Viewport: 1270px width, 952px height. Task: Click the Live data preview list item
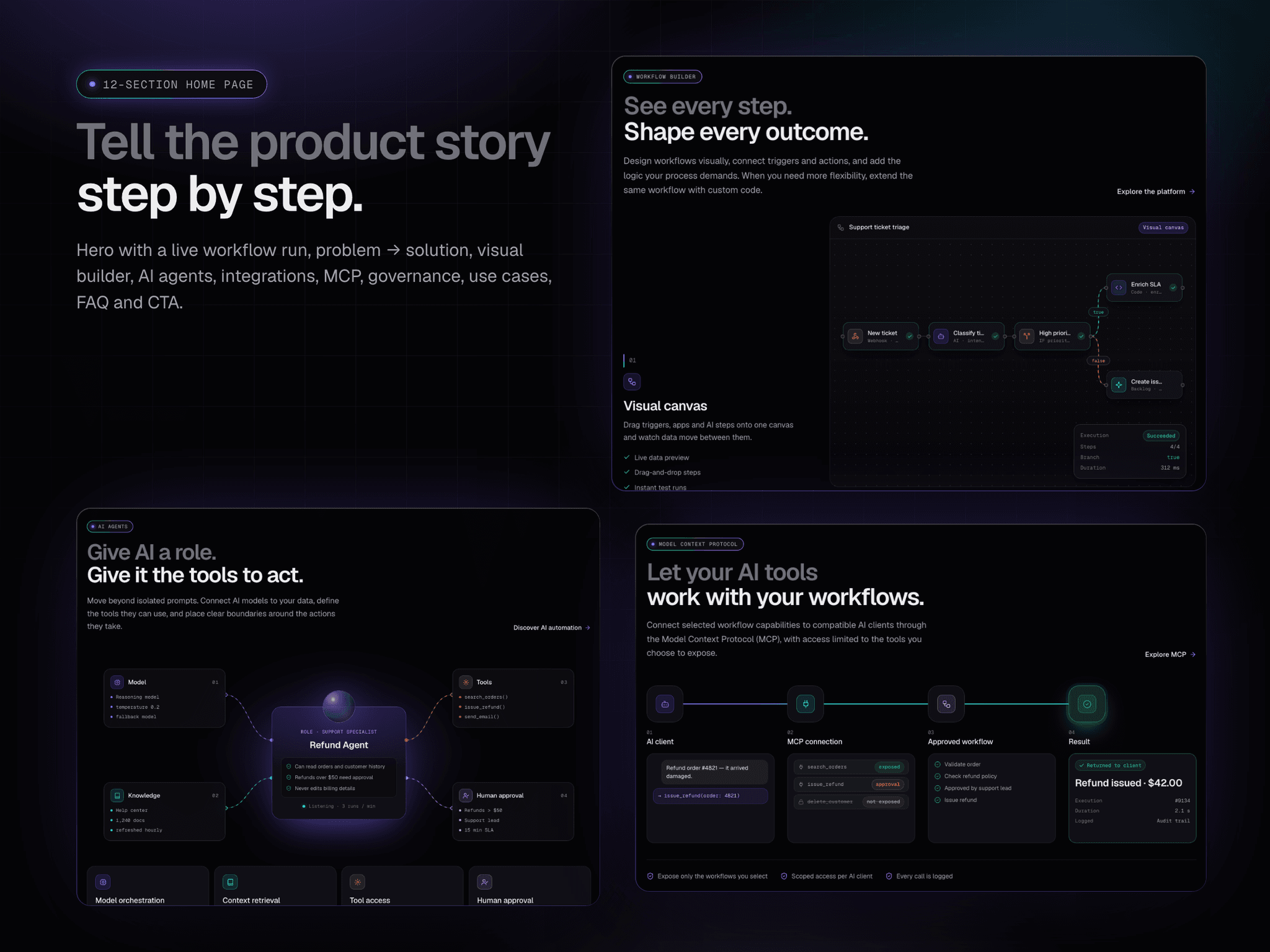tap(656, 458)
